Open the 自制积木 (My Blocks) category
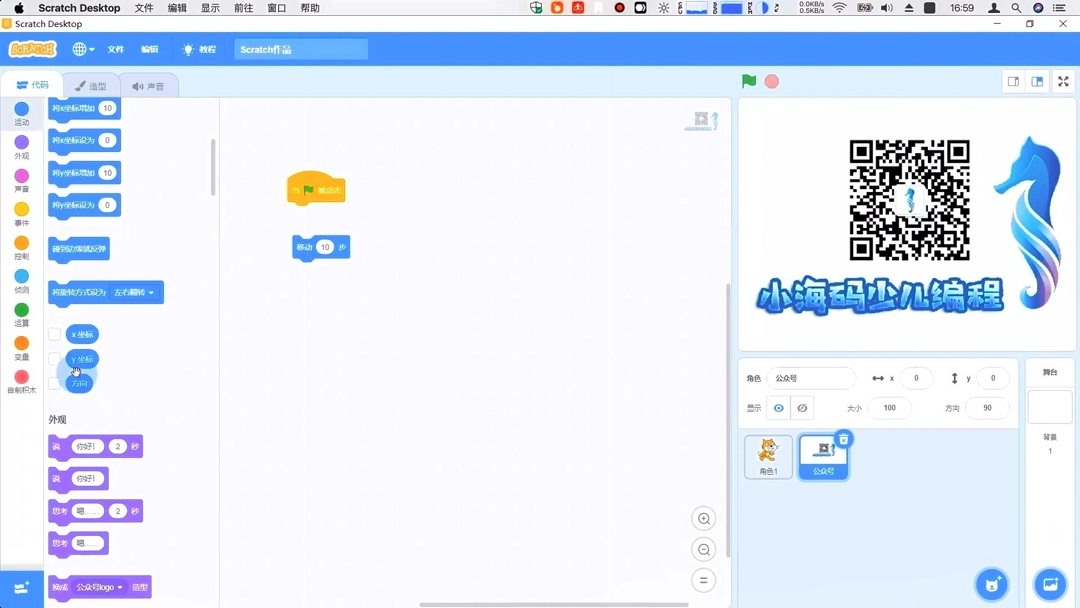 pos(21,379)
